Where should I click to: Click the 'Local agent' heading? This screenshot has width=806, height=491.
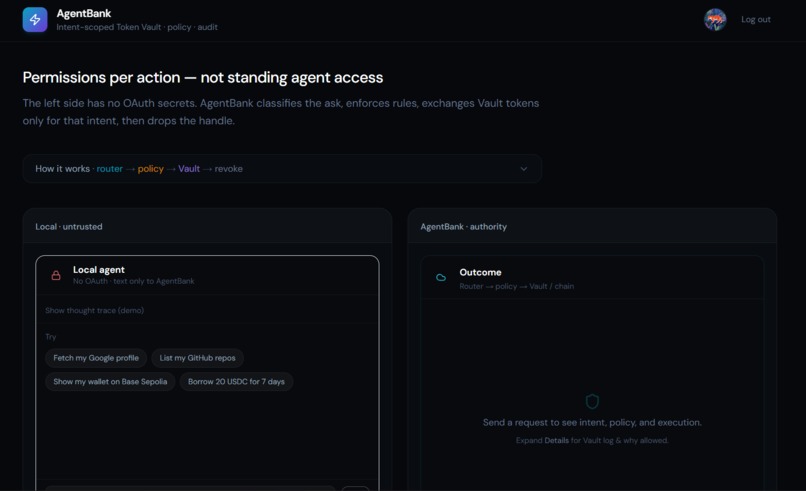pos(99,270)
